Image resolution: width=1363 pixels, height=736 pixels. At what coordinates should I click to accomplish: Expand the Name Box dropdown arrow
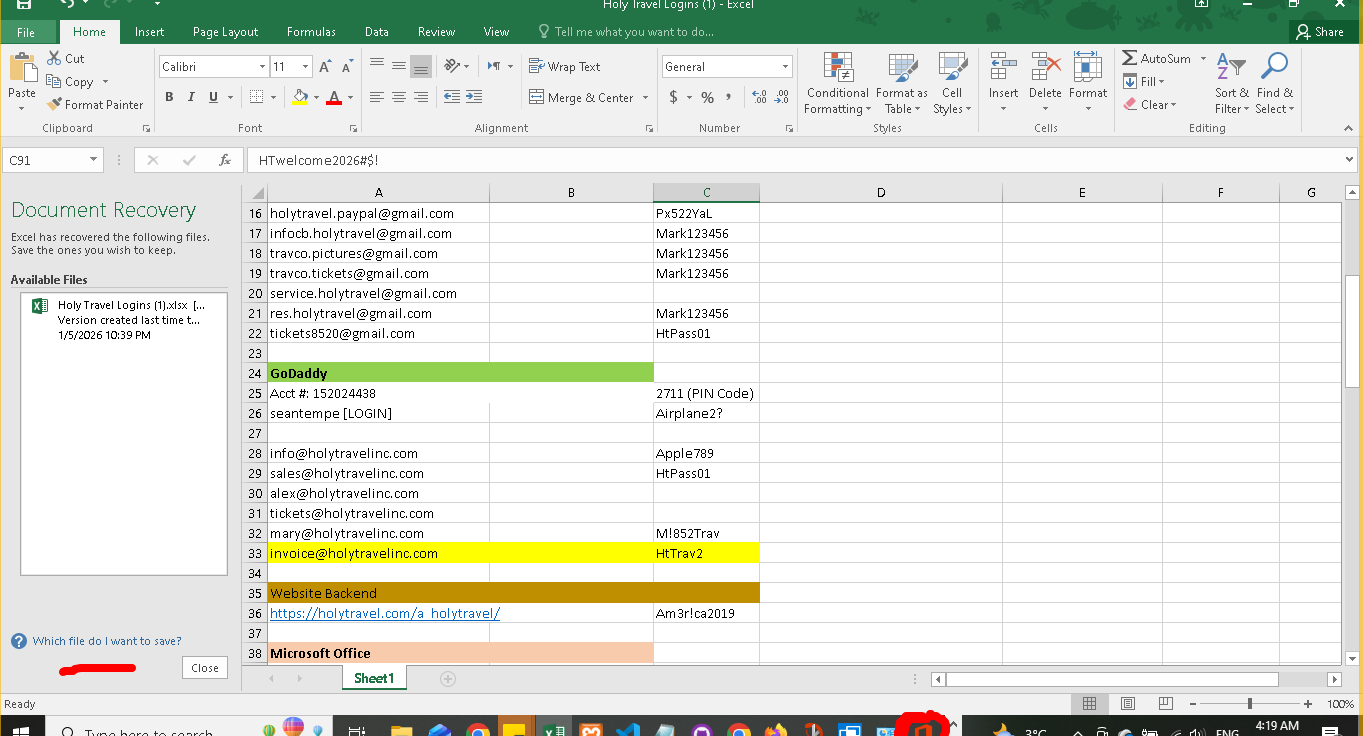coord(93,160)
